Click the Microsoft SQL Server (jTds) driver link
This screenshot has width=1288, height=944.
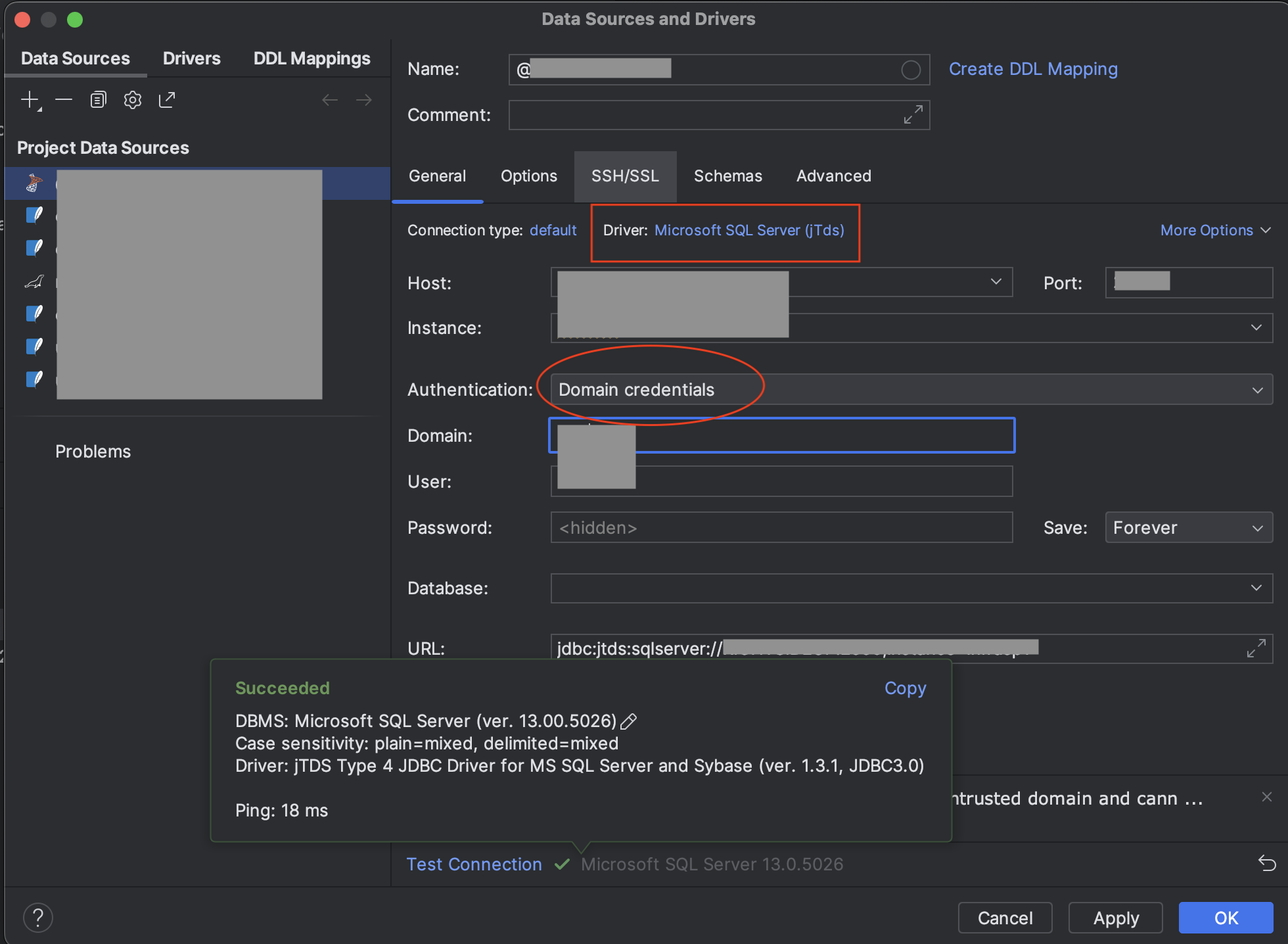click(x=749, y=230)
